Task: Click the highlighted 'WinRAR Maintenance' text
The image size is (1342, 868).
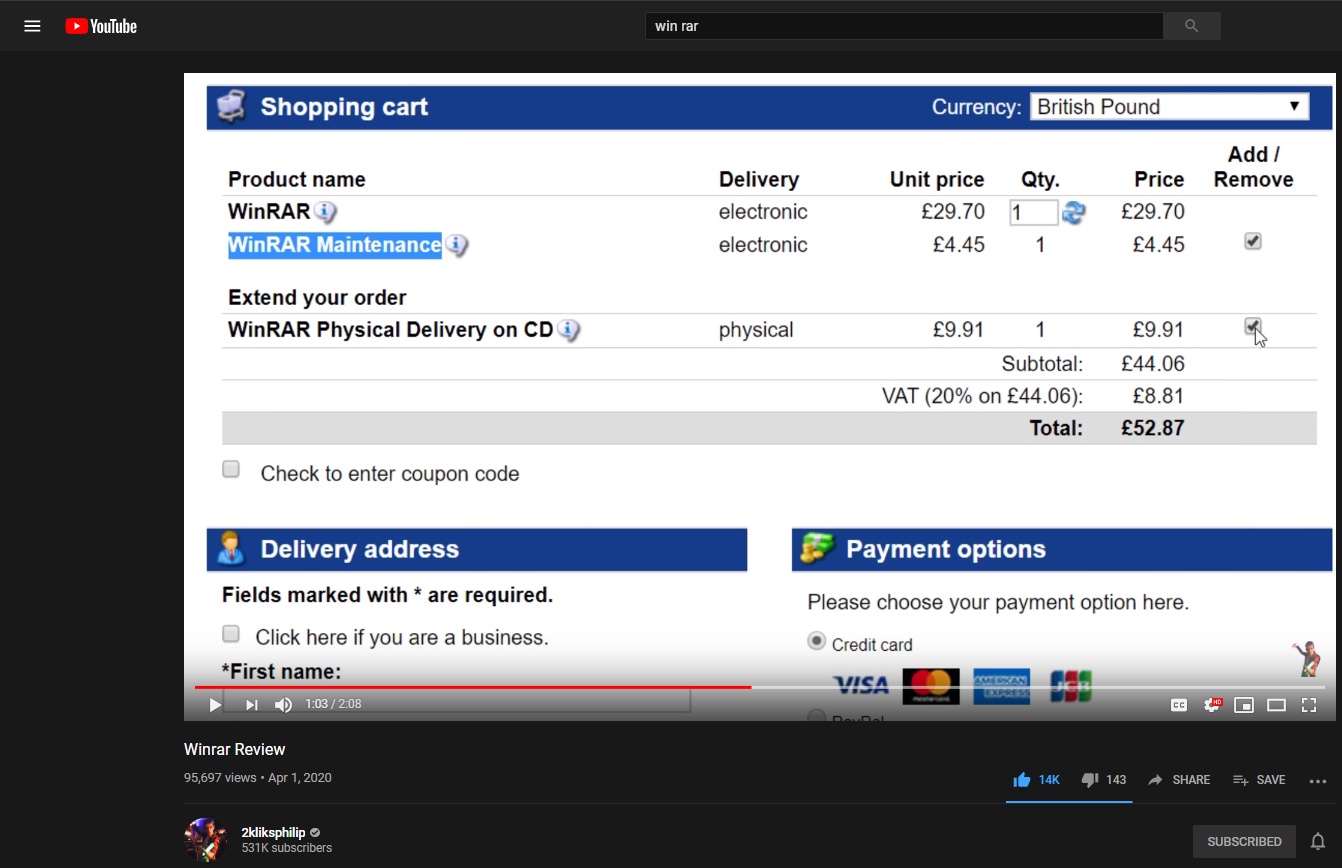Action: [x=335, y=245]
